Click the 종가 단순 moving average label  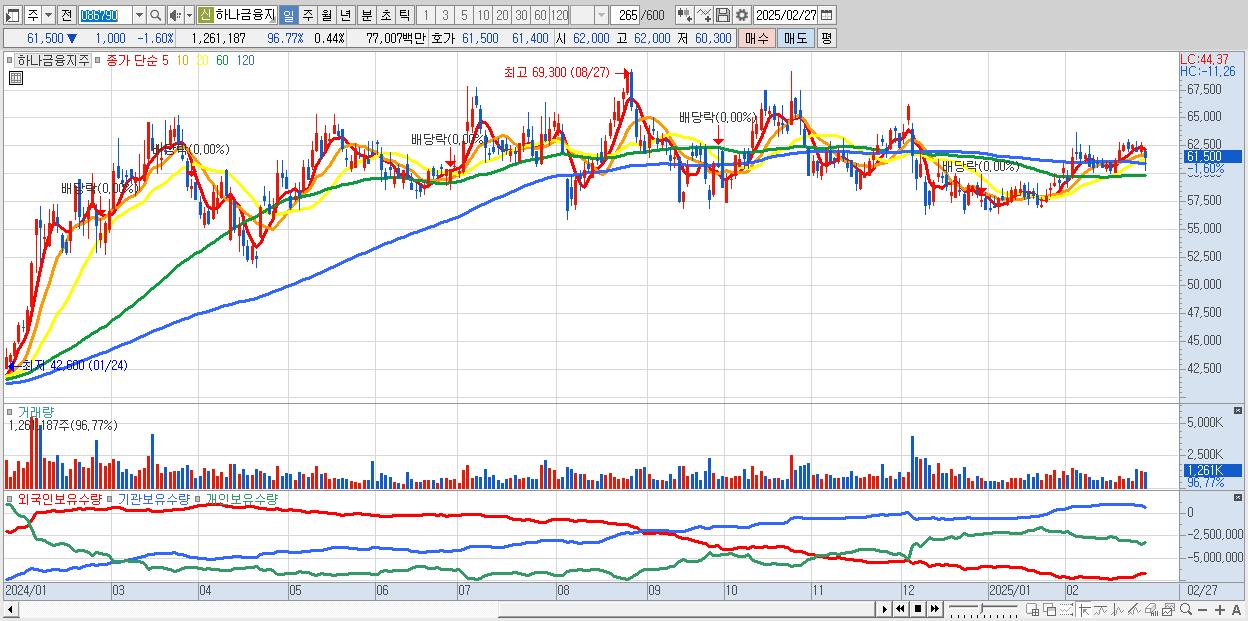[131, 60]
